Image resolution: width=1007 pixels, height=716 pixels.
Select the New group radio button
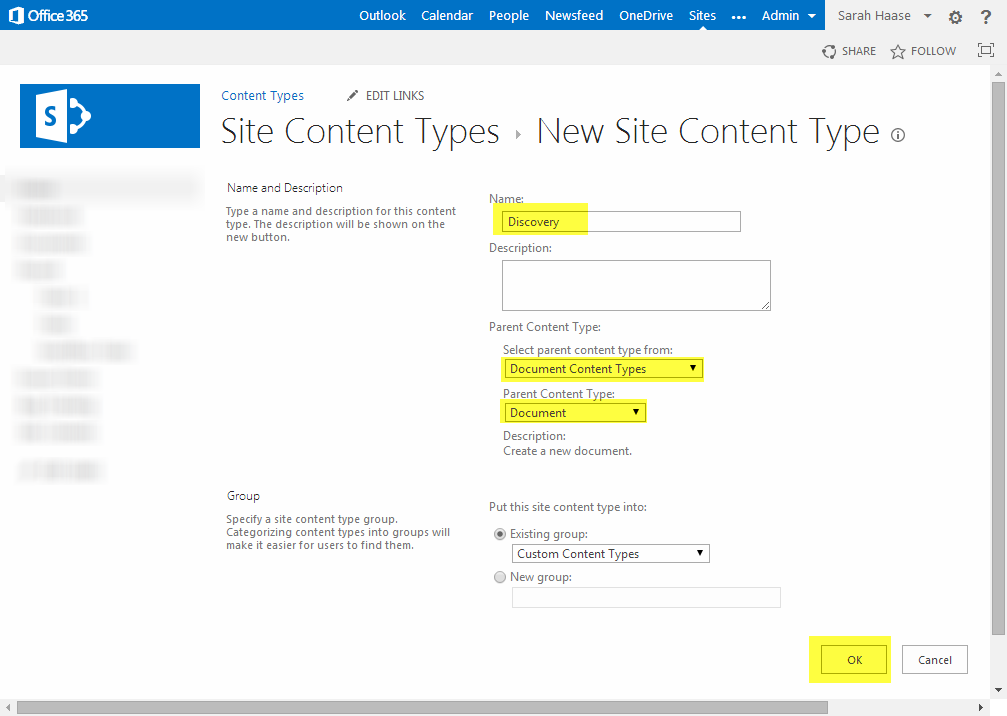500,577
